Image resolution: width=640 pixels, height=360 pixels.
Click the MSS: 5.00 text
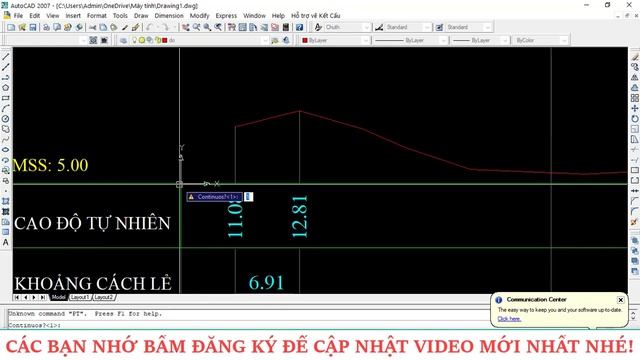tap(51, 165)
